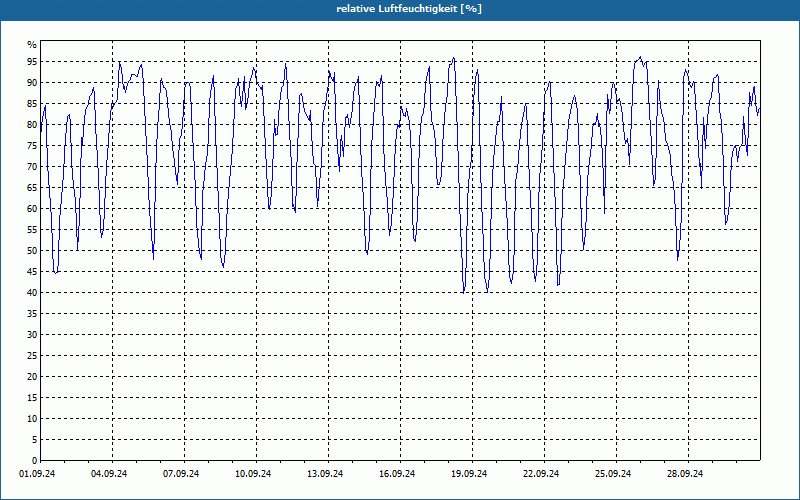Click the '%' unit label on y-axis

(x=32, y=45)
